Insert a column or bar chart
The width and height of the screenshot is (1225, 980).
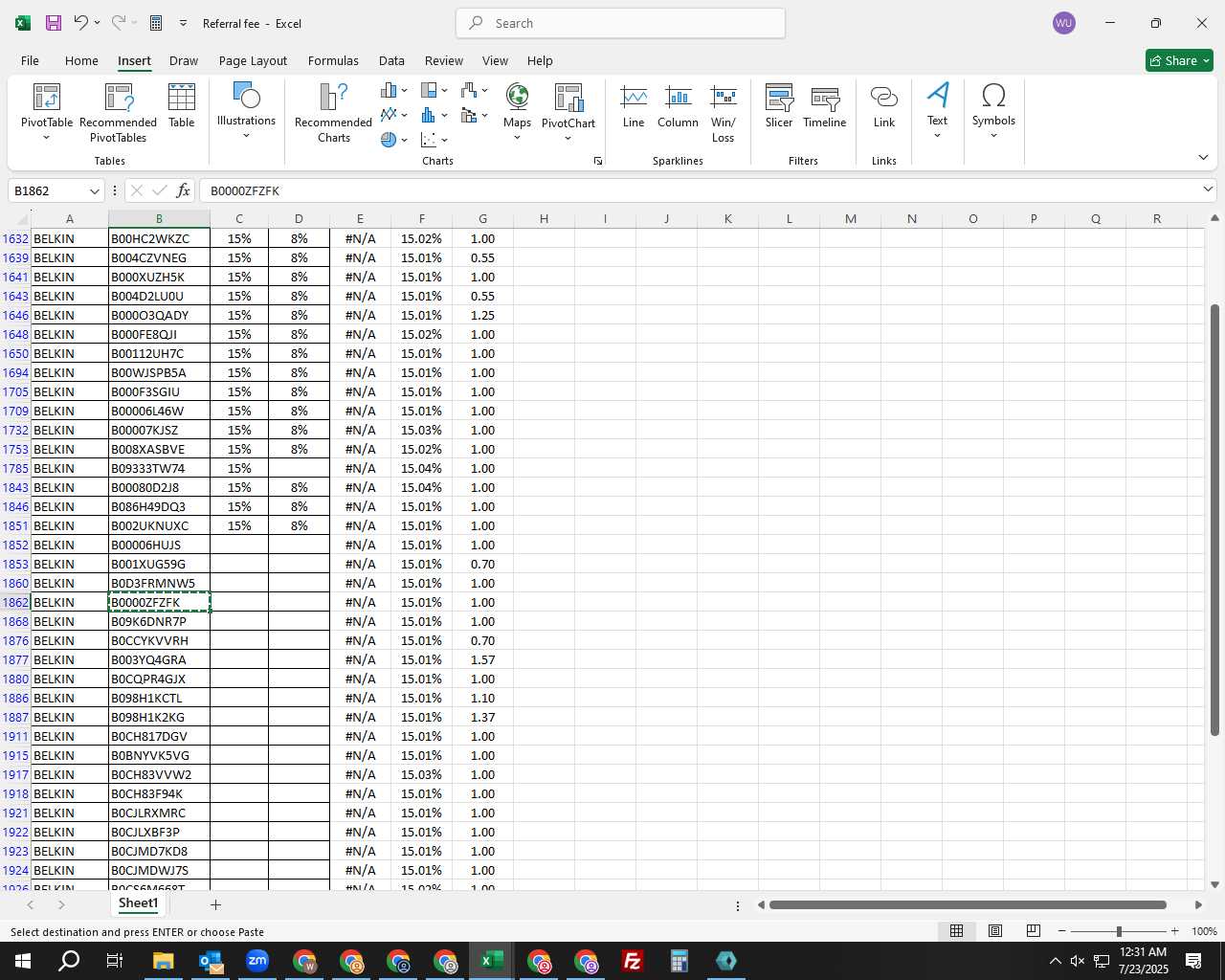point(389,90)
